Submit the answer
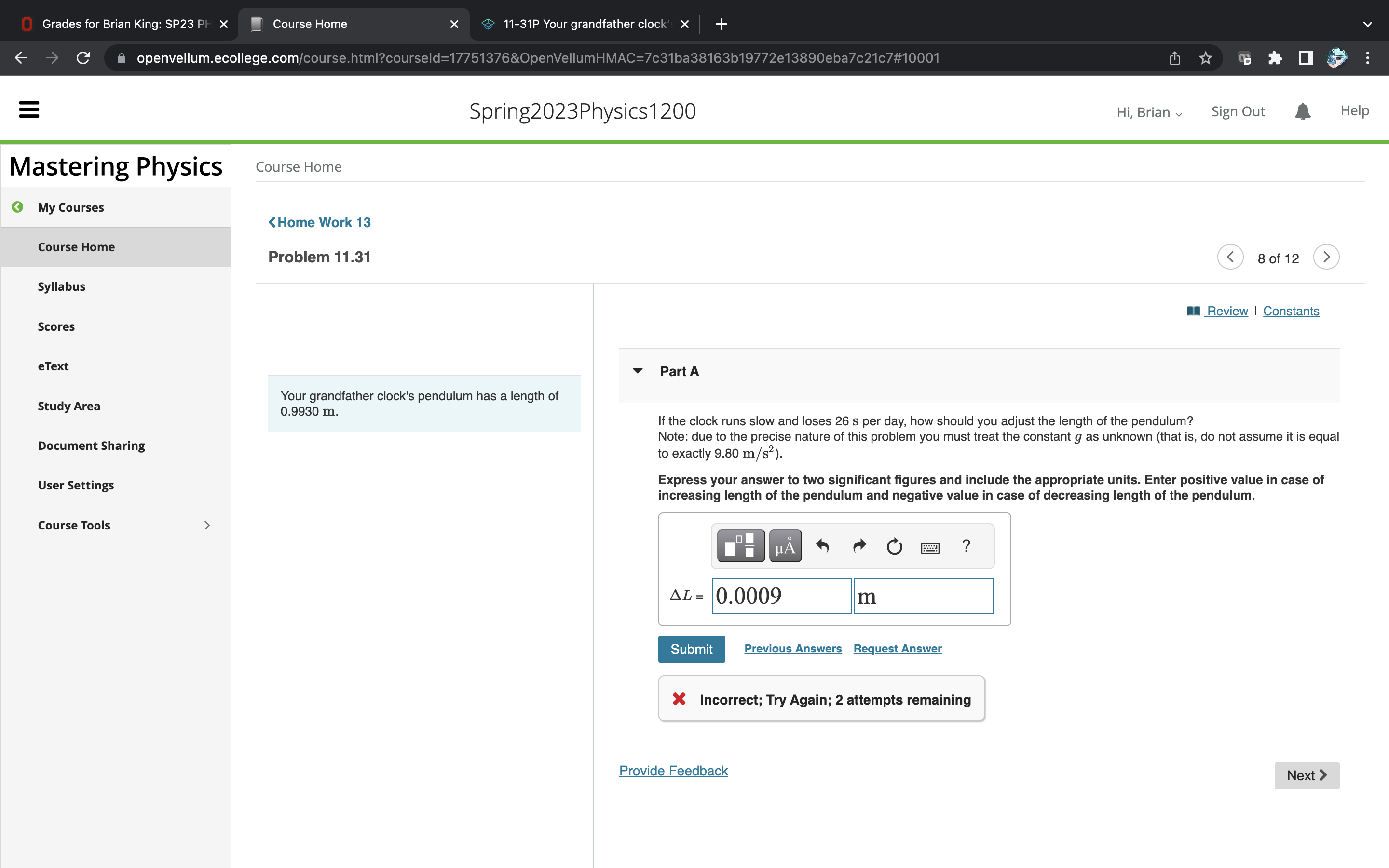Image resolution: width=1389 pixels, height=868 pixels. [x=691, y=649]
